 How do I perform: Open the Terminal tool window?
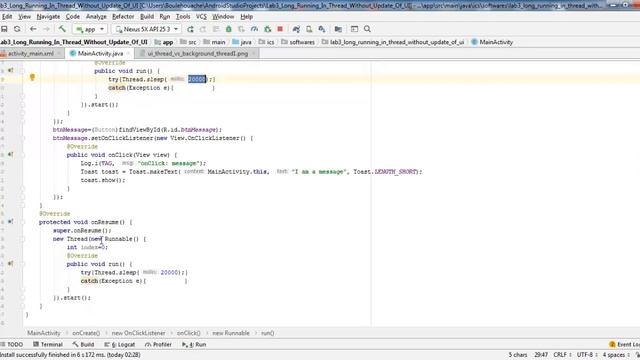(x=48, y=344)
